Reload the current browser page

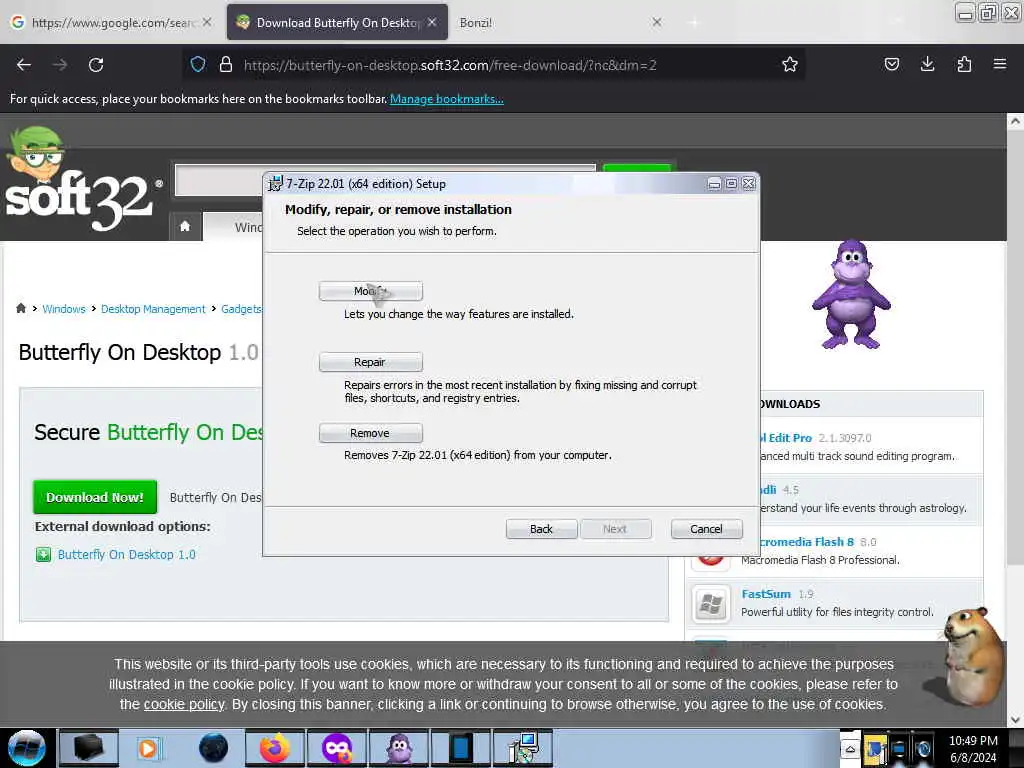(96, 65)
